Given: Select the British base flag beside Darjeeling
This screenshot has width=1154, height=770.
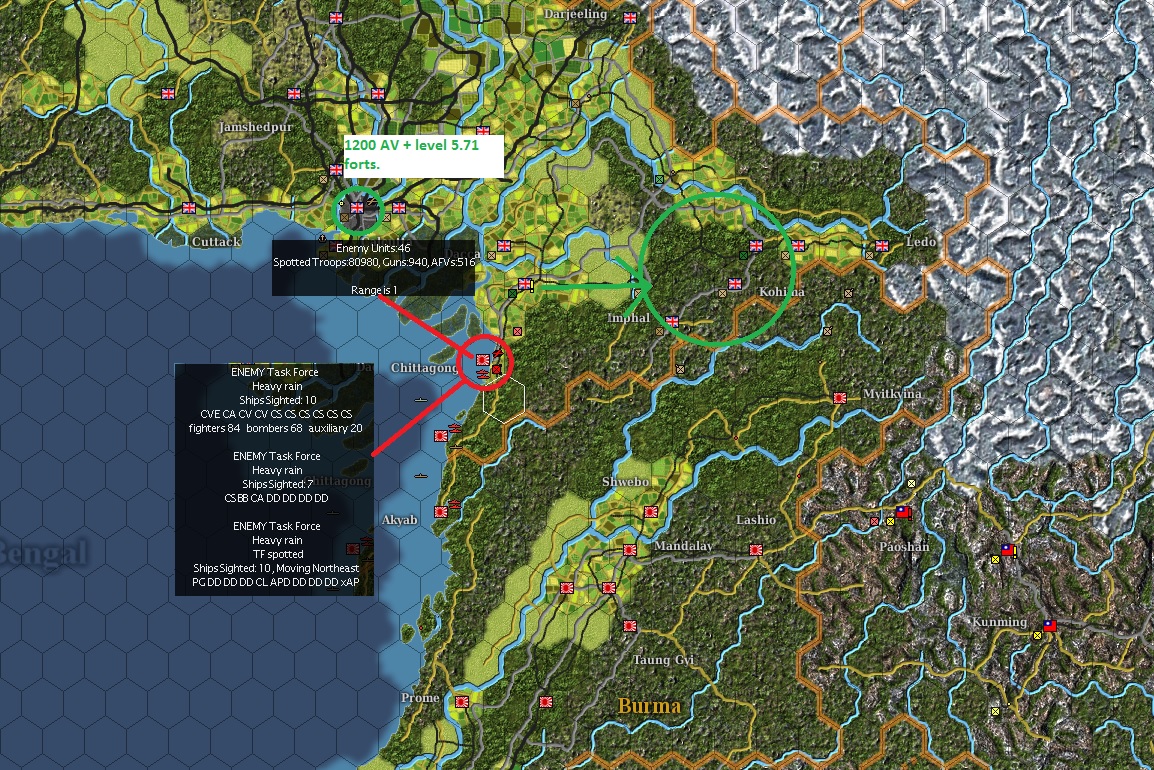Looking at the screenshot, I should pos(630,18).
